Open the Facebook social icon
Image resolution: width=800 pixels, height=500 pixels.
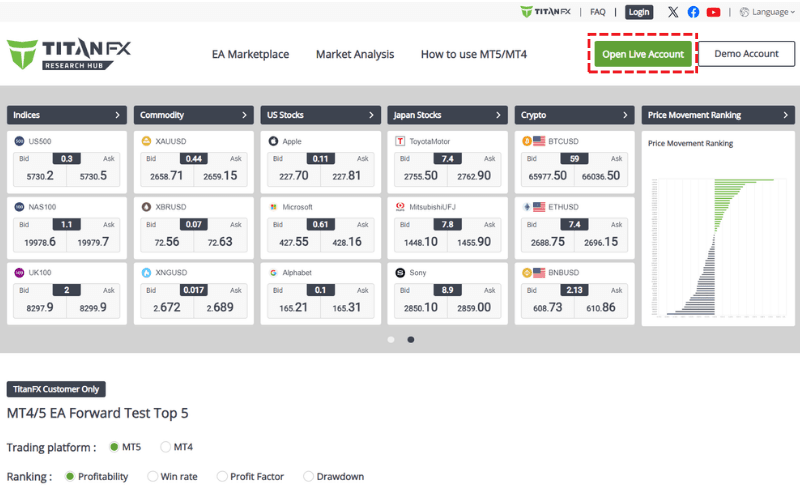point(693,12)
